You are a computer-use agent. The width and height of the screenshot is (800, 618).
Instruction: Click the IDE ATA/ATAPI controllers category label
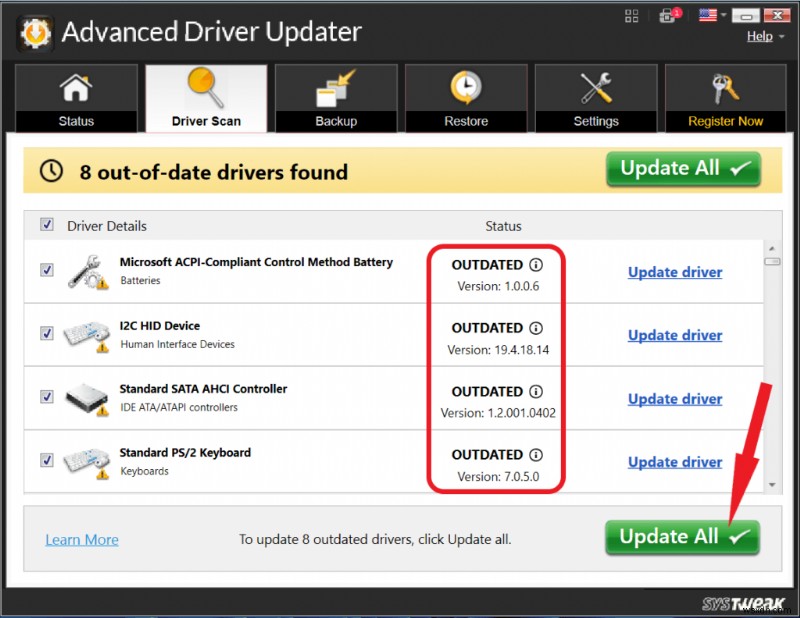179,408
